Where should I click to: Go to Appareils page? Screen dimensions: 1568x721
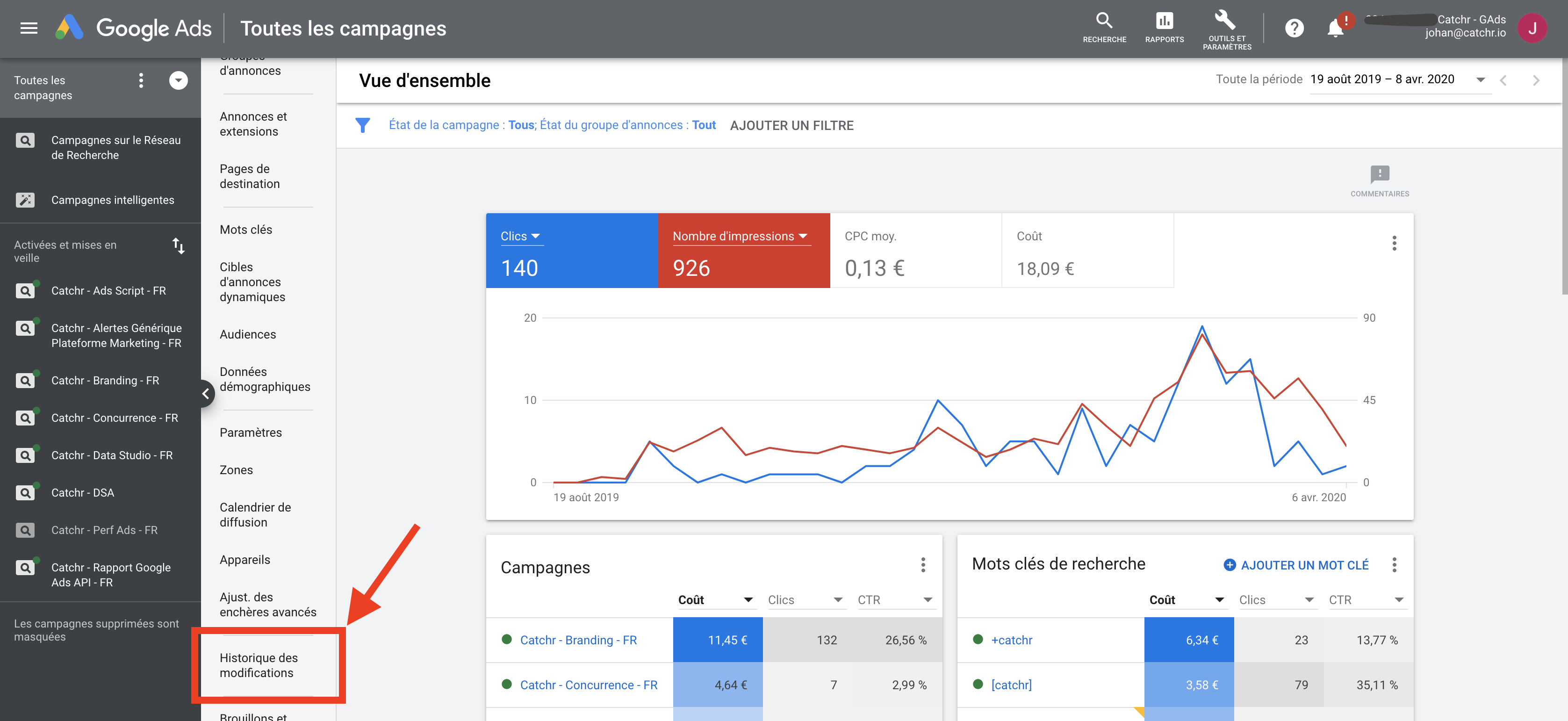245,560
